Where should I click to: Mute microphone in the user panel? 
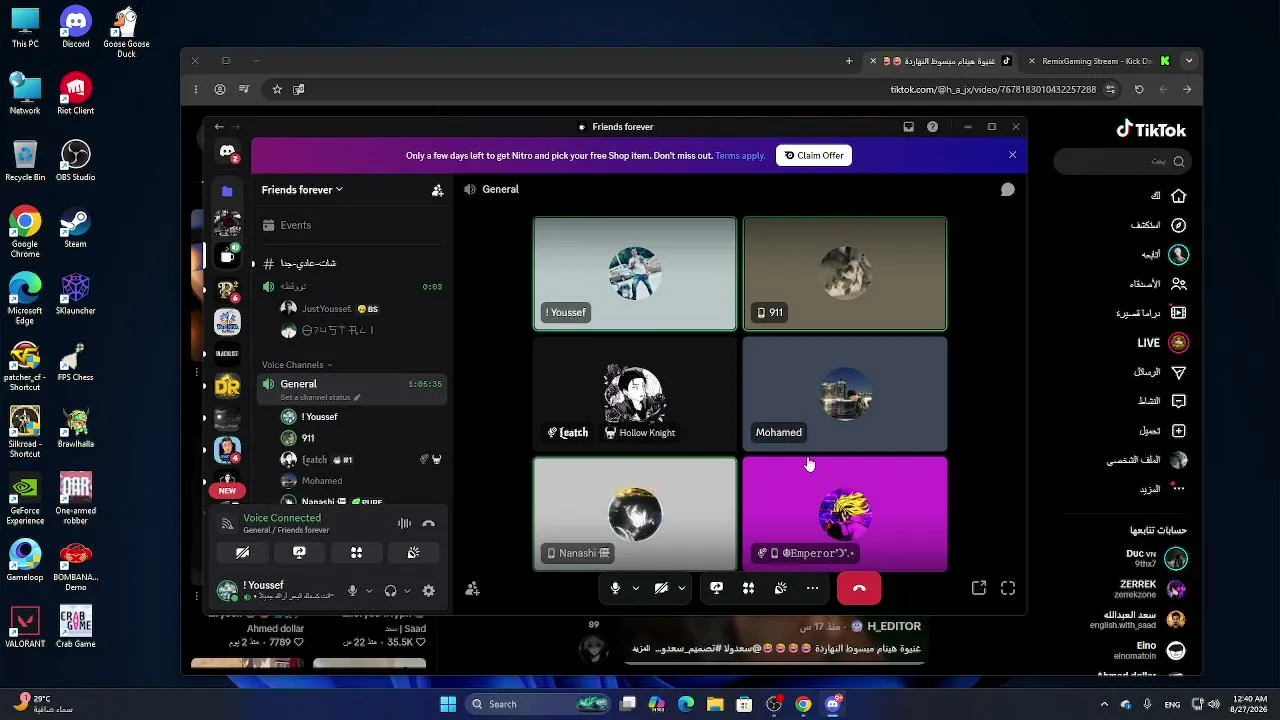pyautogui.click(x=352, y=591)
